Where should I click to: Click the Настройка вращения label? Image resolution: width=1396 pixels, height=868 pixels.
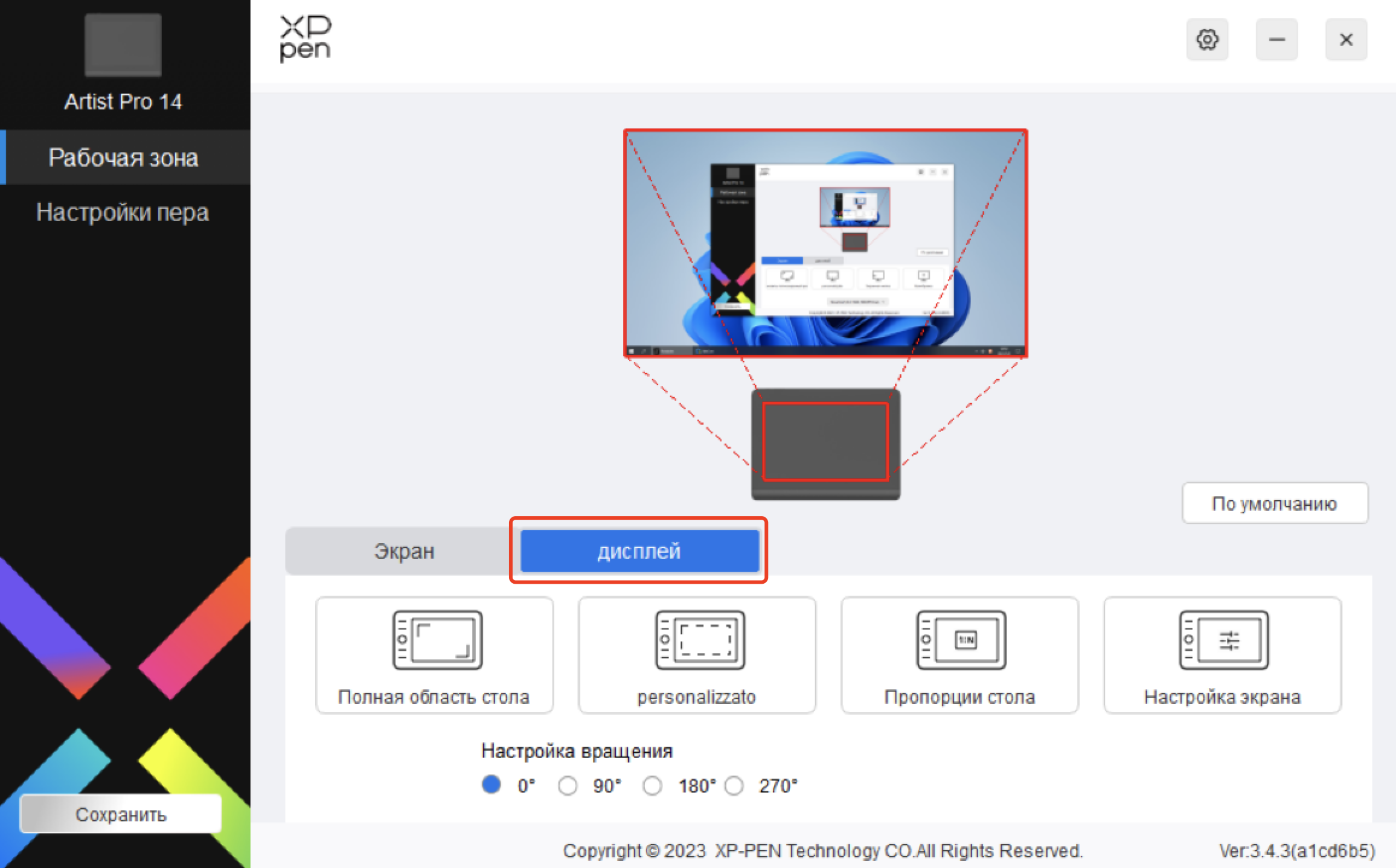point(577,751)
